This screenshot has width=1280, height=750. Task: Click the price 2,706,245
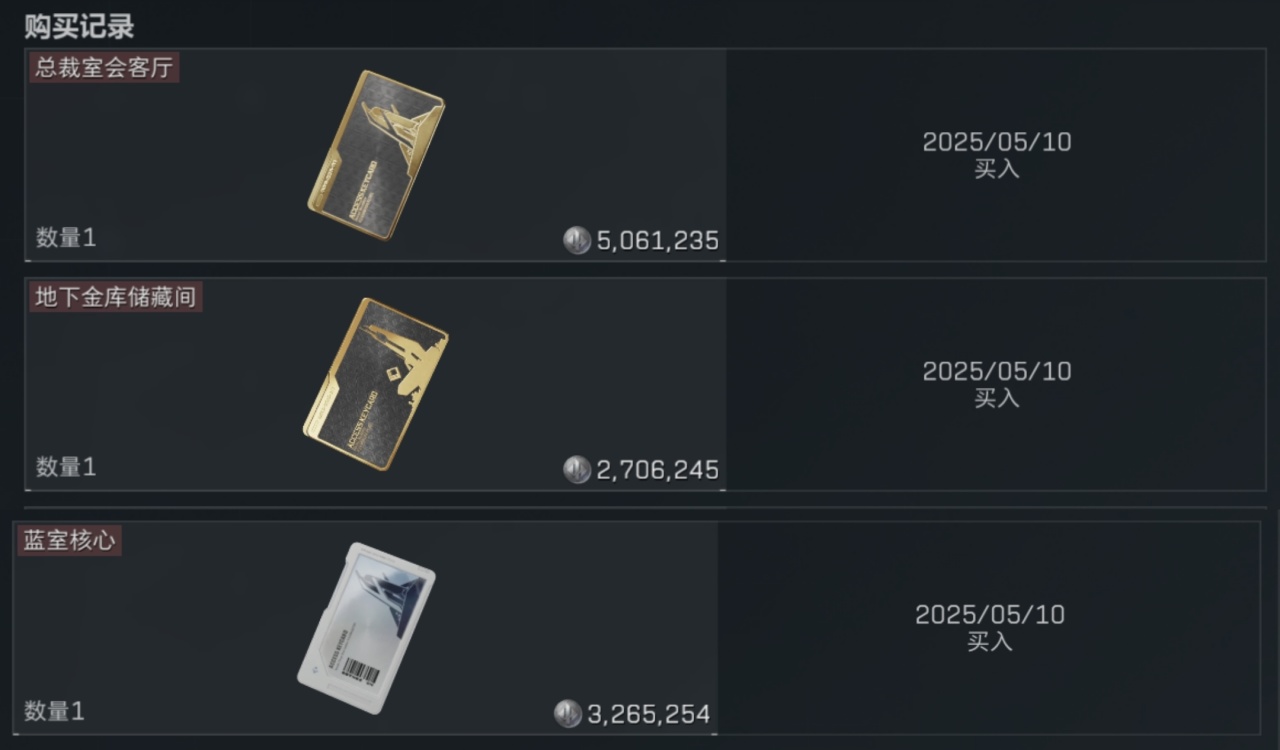(658, 470)
